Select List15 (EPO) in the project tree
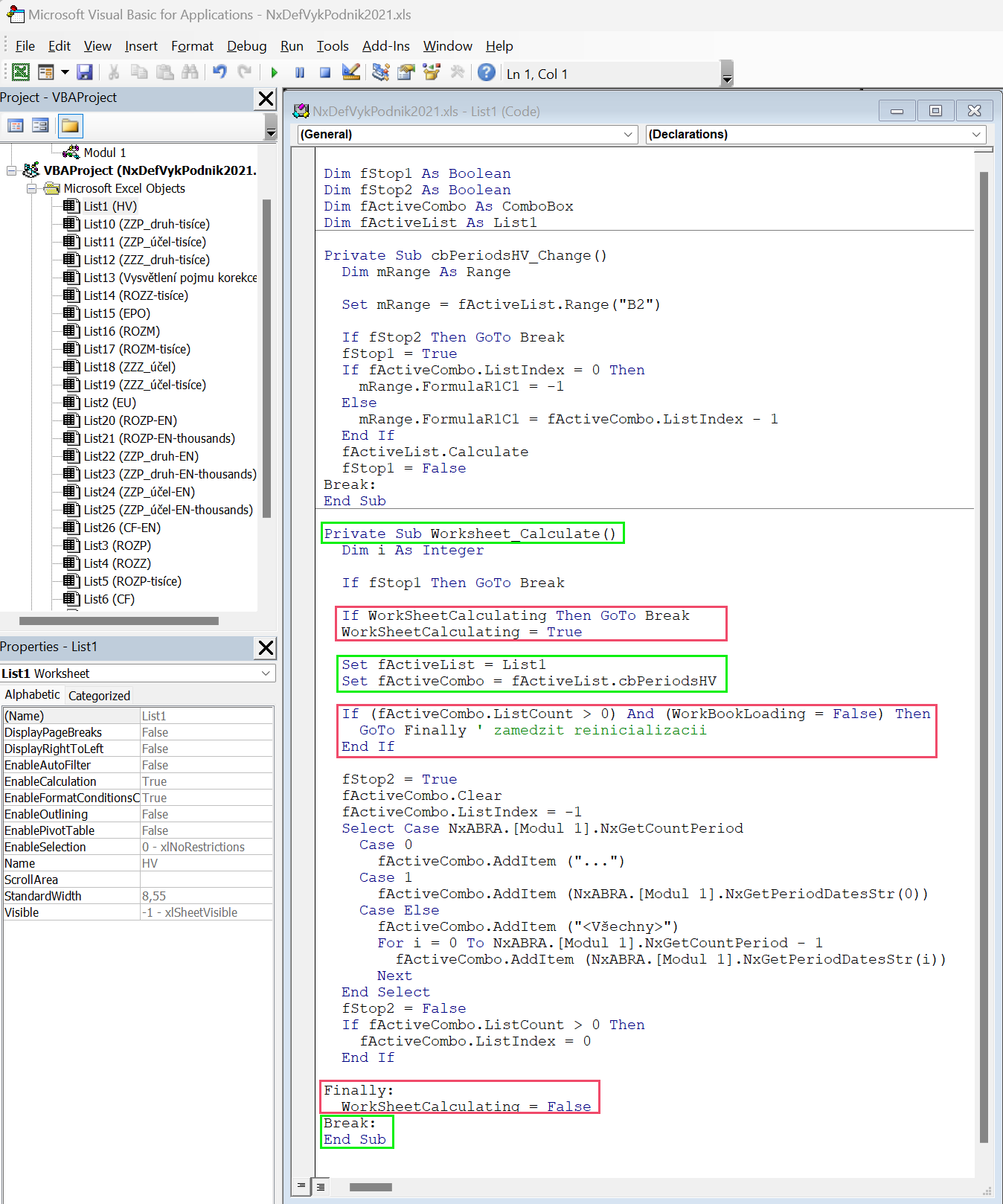 point(117,313)
